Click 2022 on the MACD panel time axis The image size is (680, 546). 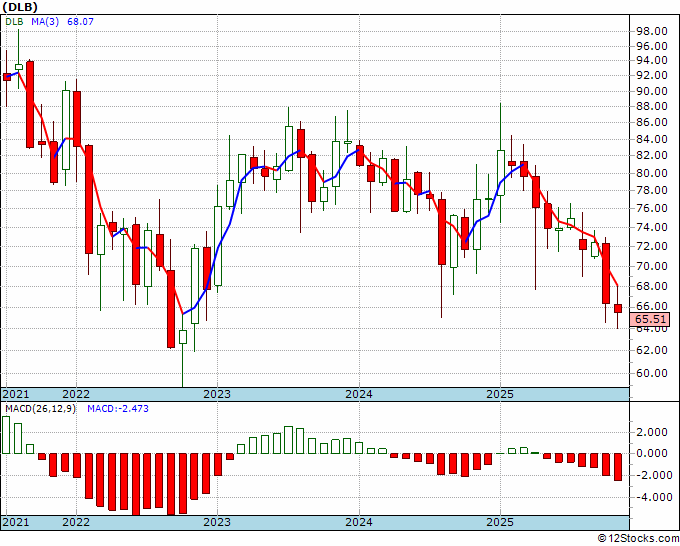coord(76,522)
